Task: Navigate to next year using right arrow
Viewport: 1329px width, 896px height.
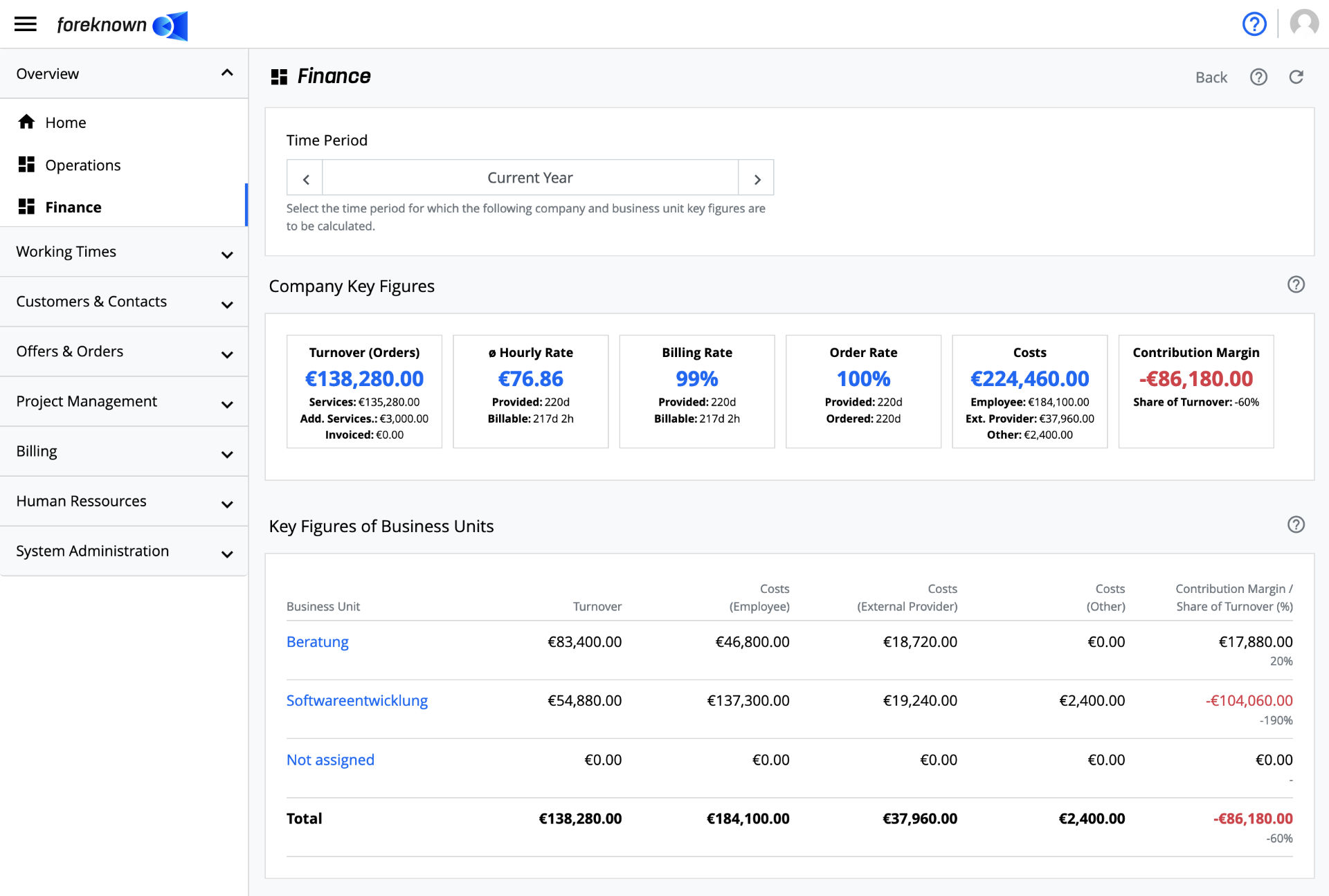Action: coord(757,178)
